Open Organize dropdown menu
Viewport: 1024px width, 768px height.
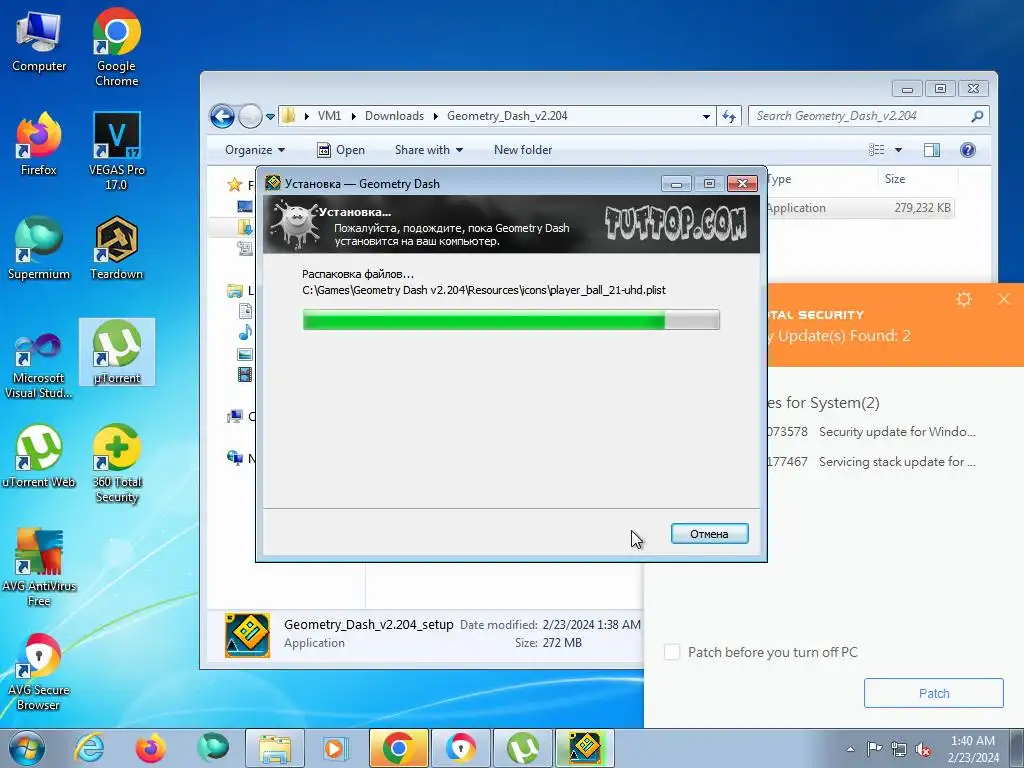[255, 150]
